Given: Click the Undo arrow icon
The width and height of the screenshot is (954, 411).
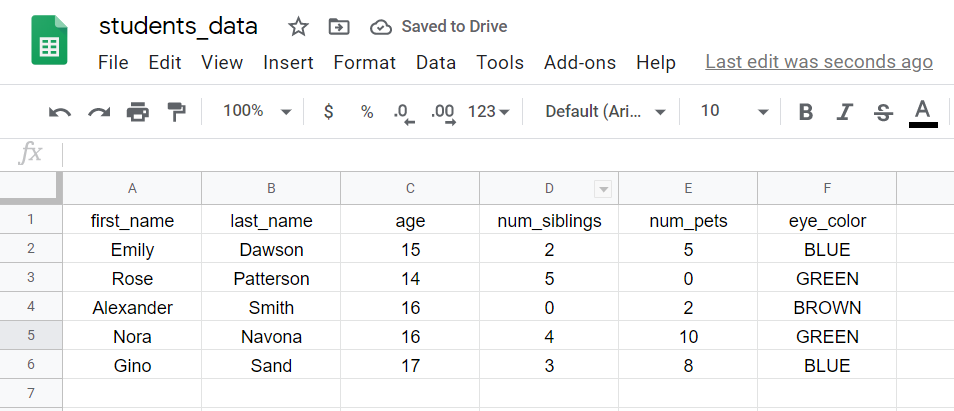Looking at the screenshot, I should [x=60, y=112].
